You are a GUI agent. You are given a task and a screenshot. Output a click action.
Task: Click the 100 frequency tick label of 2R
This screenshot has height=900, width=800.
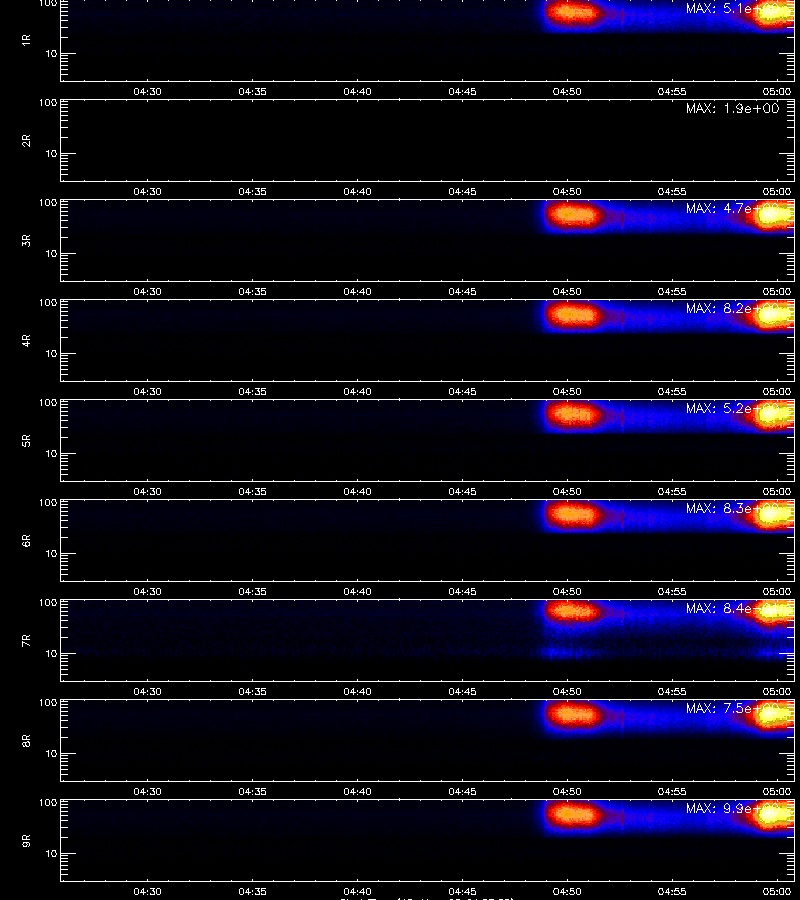click(x=48, y=103)
